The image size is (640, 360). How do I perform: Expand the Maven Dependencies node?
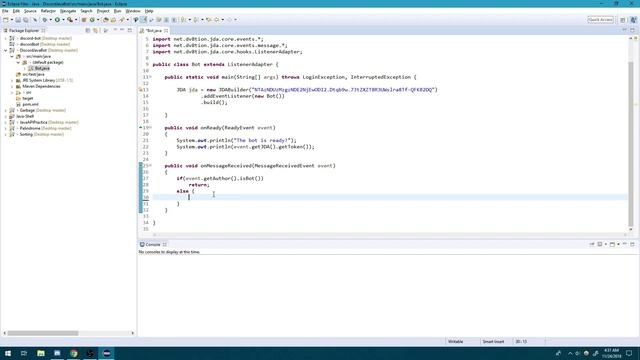(12, 87)
